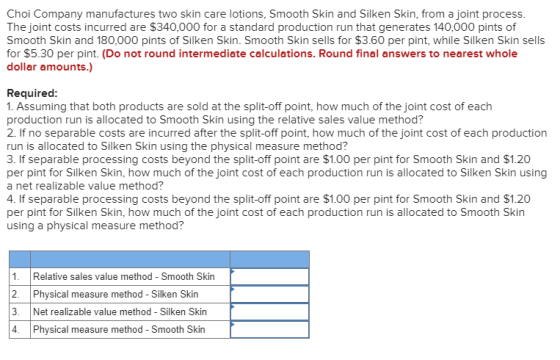The image size is (560, 360).
Task: Click the blue header cell above the answer column
Action: click(x=270, y=259)
